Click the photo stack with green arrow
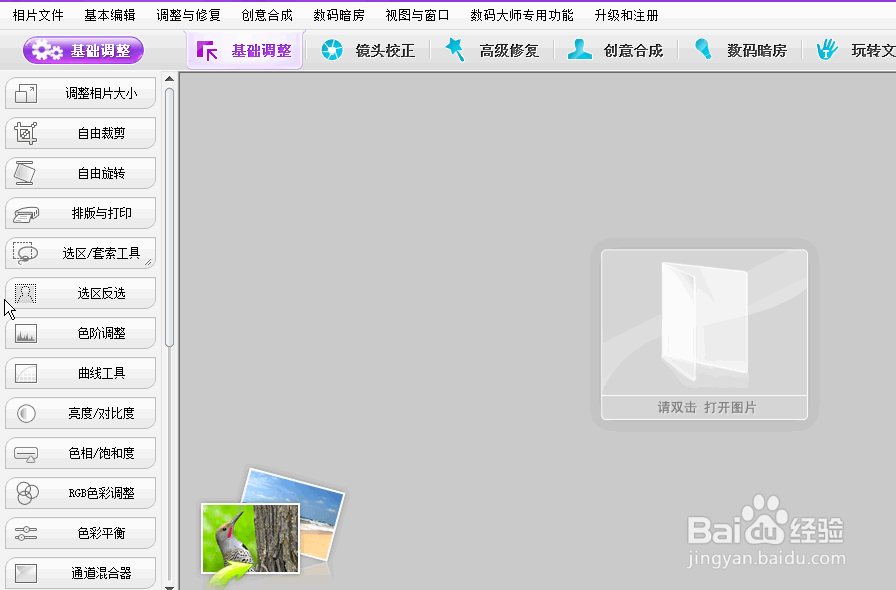 [x=273, y=527]
